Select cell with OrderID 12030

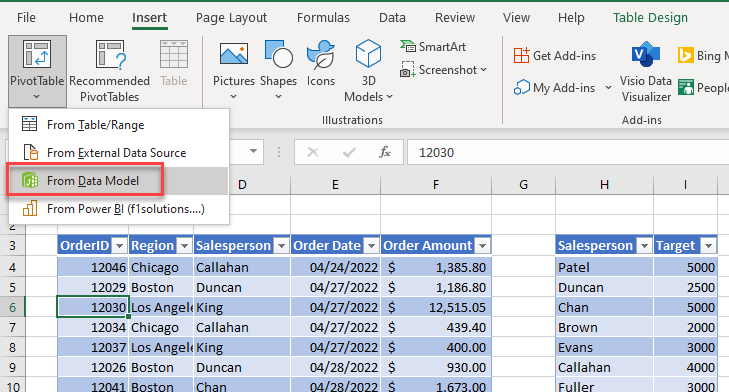pyautogui.click(x=93, y=307)
